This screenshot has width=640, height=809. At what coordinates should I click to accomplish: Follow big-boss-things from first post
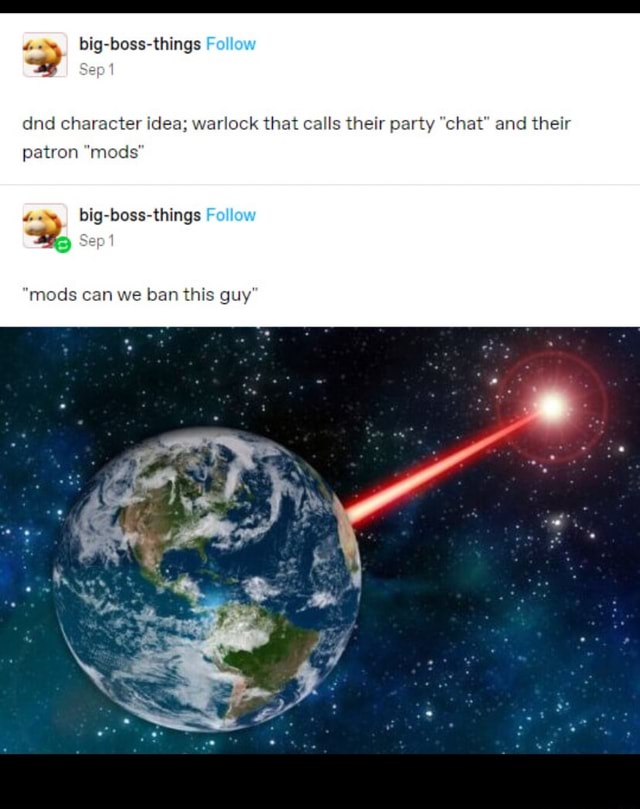(231, 44)
